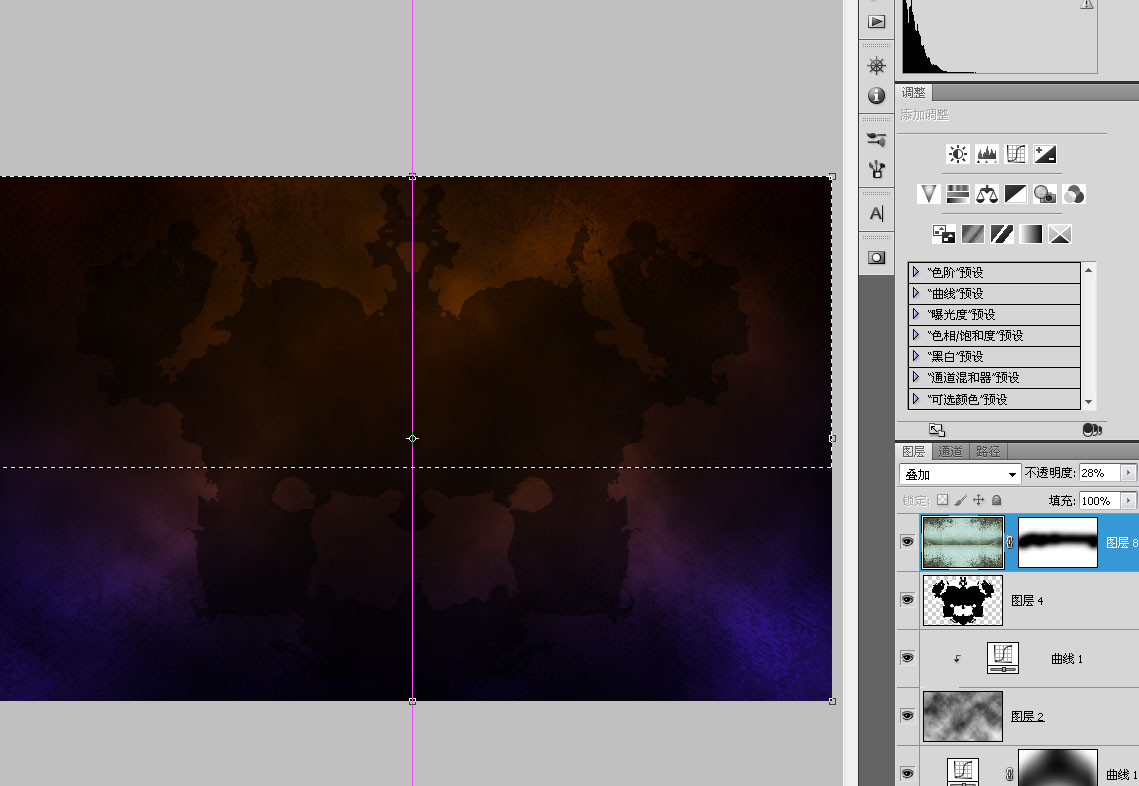Click the histogram cache warning triangle

(x=1087, y=4)
